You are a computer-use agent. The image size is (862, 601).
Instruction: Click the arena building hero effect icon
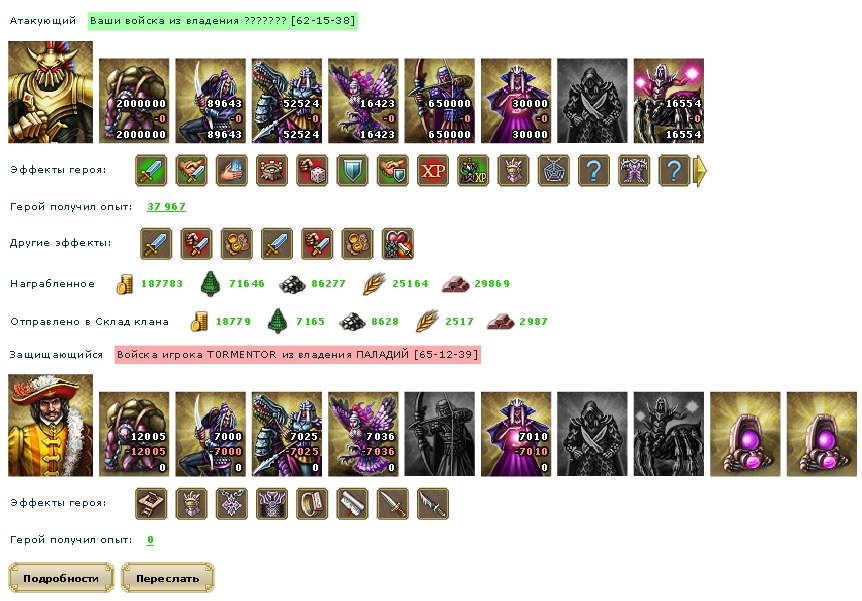272,171
